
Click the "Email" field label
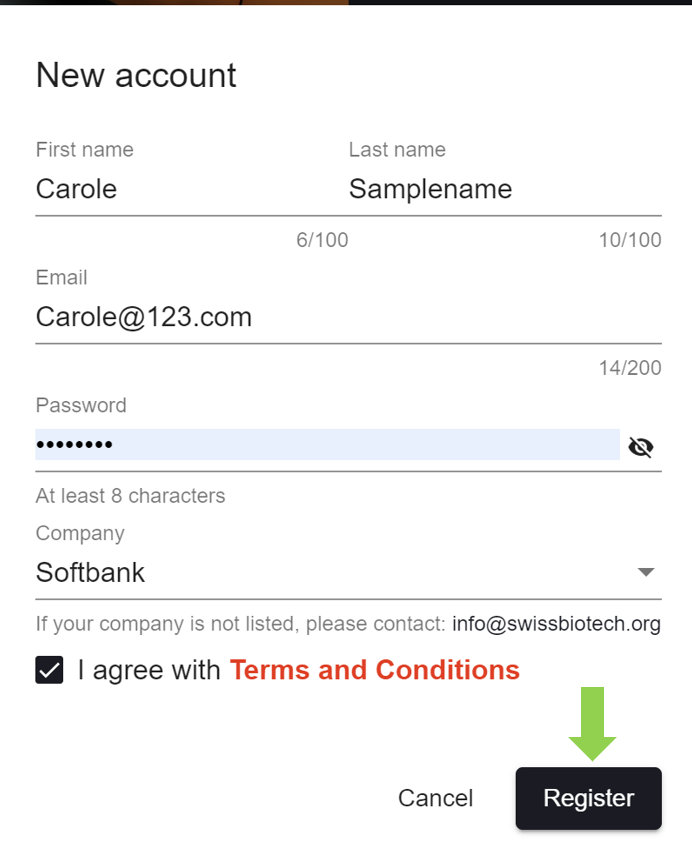point(61,278)
